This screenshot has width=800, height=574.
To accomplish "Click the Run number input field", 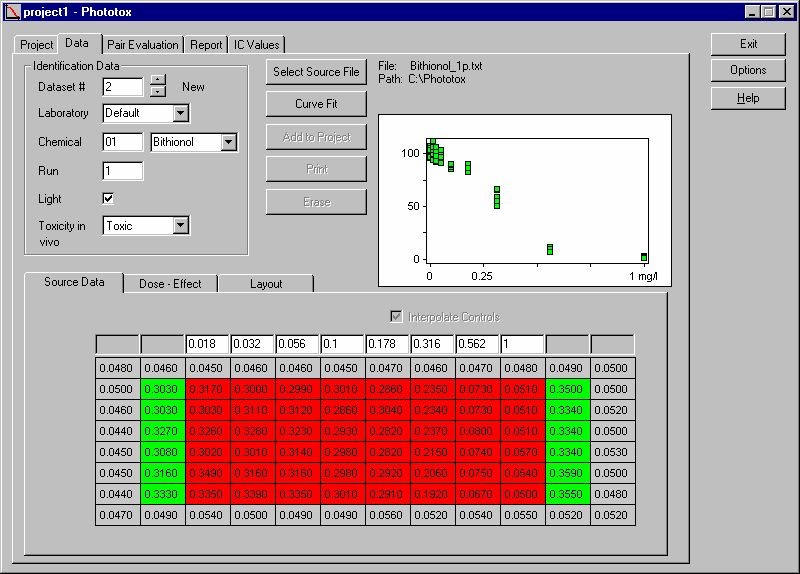I will (x=123, y=171).
